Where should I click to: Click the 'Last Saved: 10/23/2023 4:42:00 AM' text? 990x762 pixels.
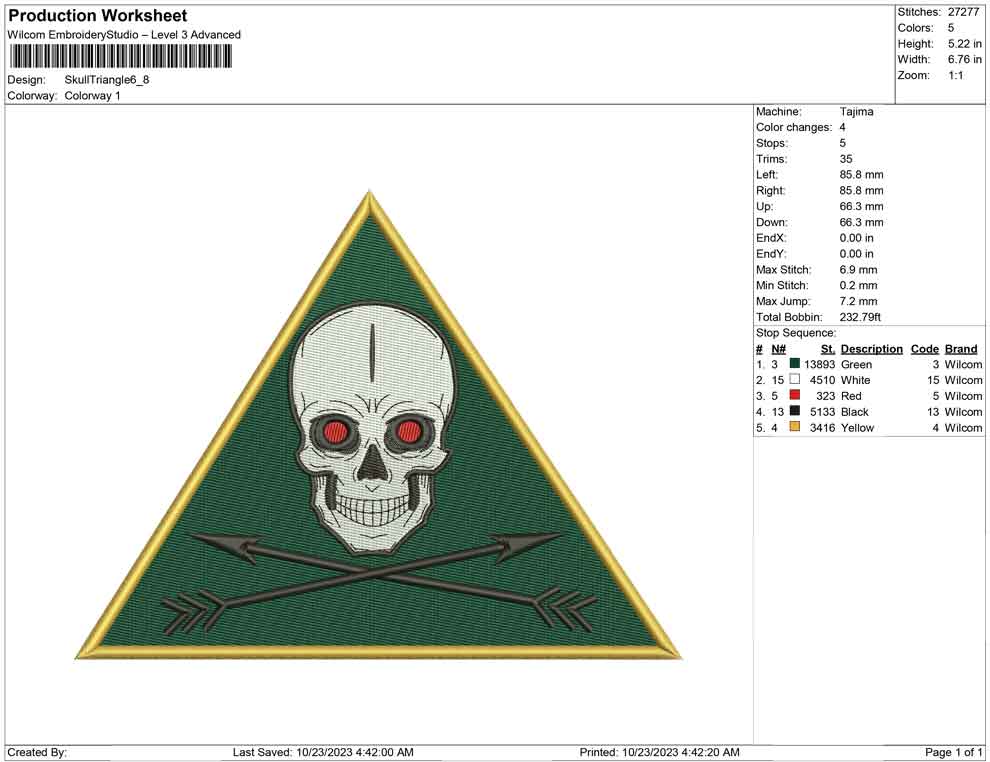[323, 752]
